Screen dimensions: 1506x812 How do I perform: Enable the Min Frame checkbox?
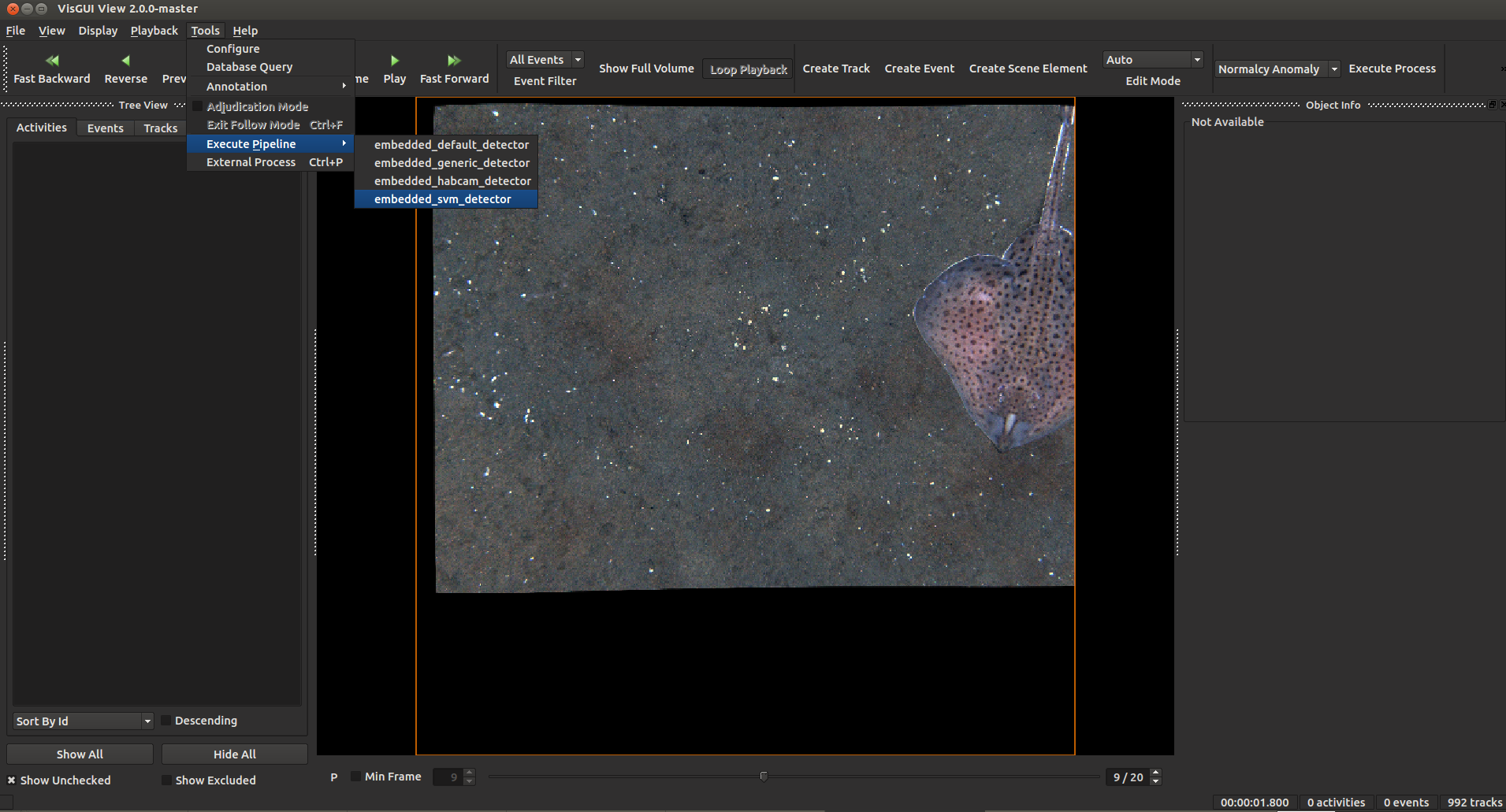(x=355, y=777)
